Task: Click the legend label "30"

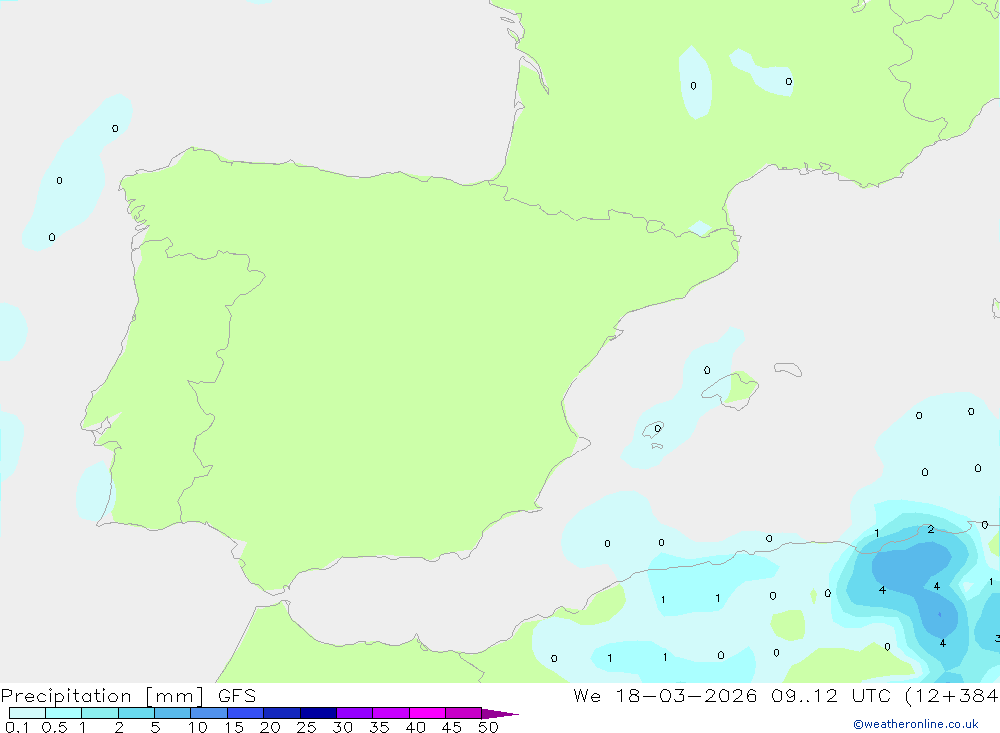Action: tap(343, 727)
